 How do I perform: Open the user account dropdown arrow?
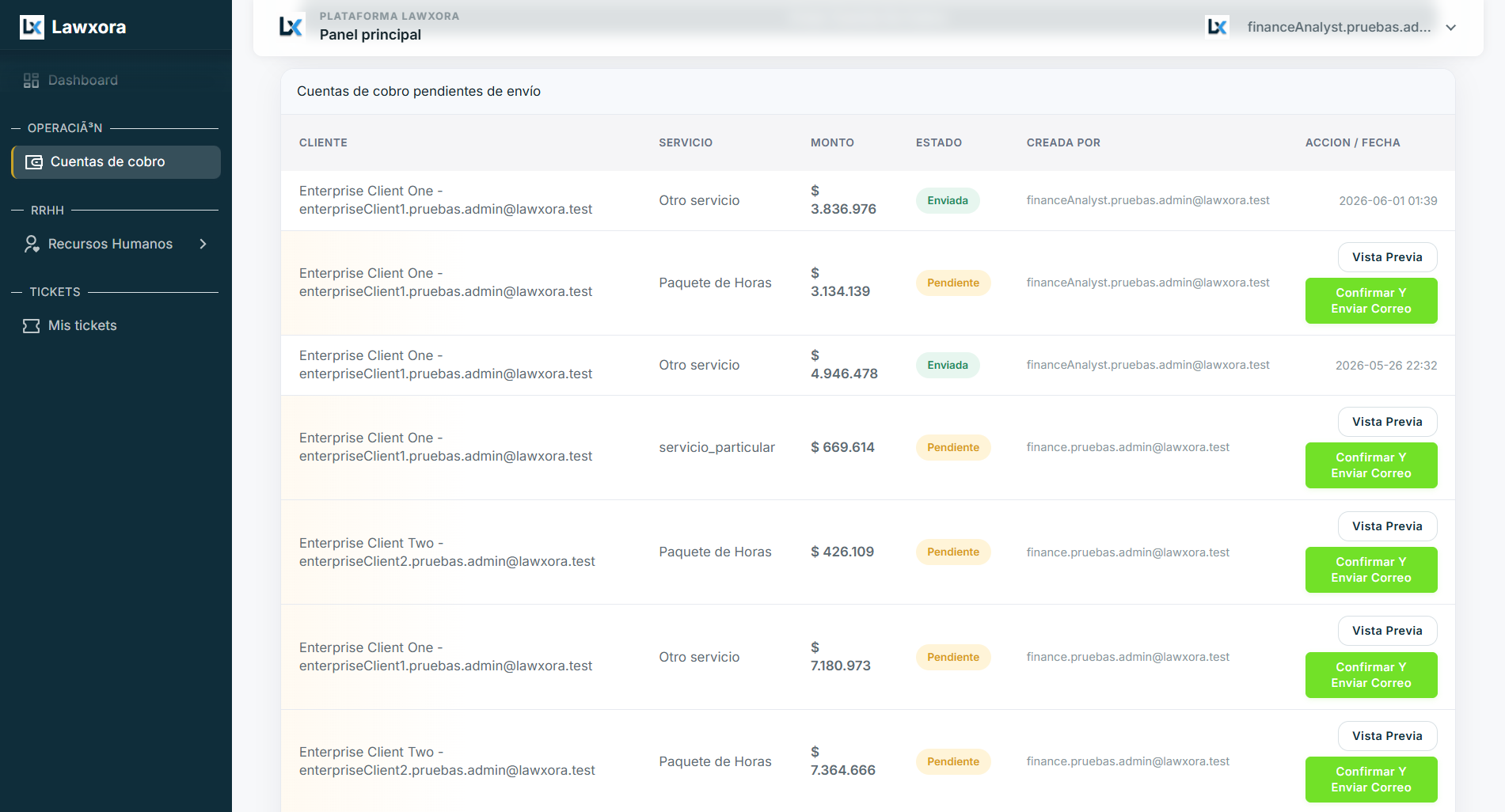[x=1451, y=27]
